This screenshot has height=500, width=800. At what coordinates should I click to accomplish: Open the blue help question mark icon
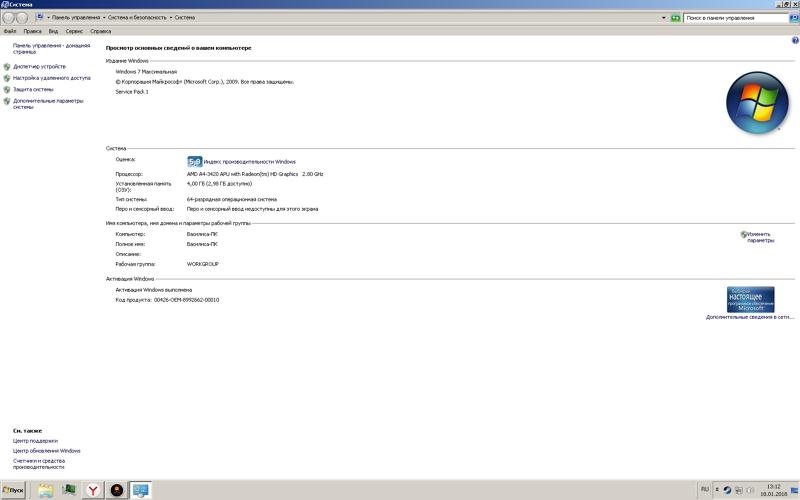[x=795, y=40]
